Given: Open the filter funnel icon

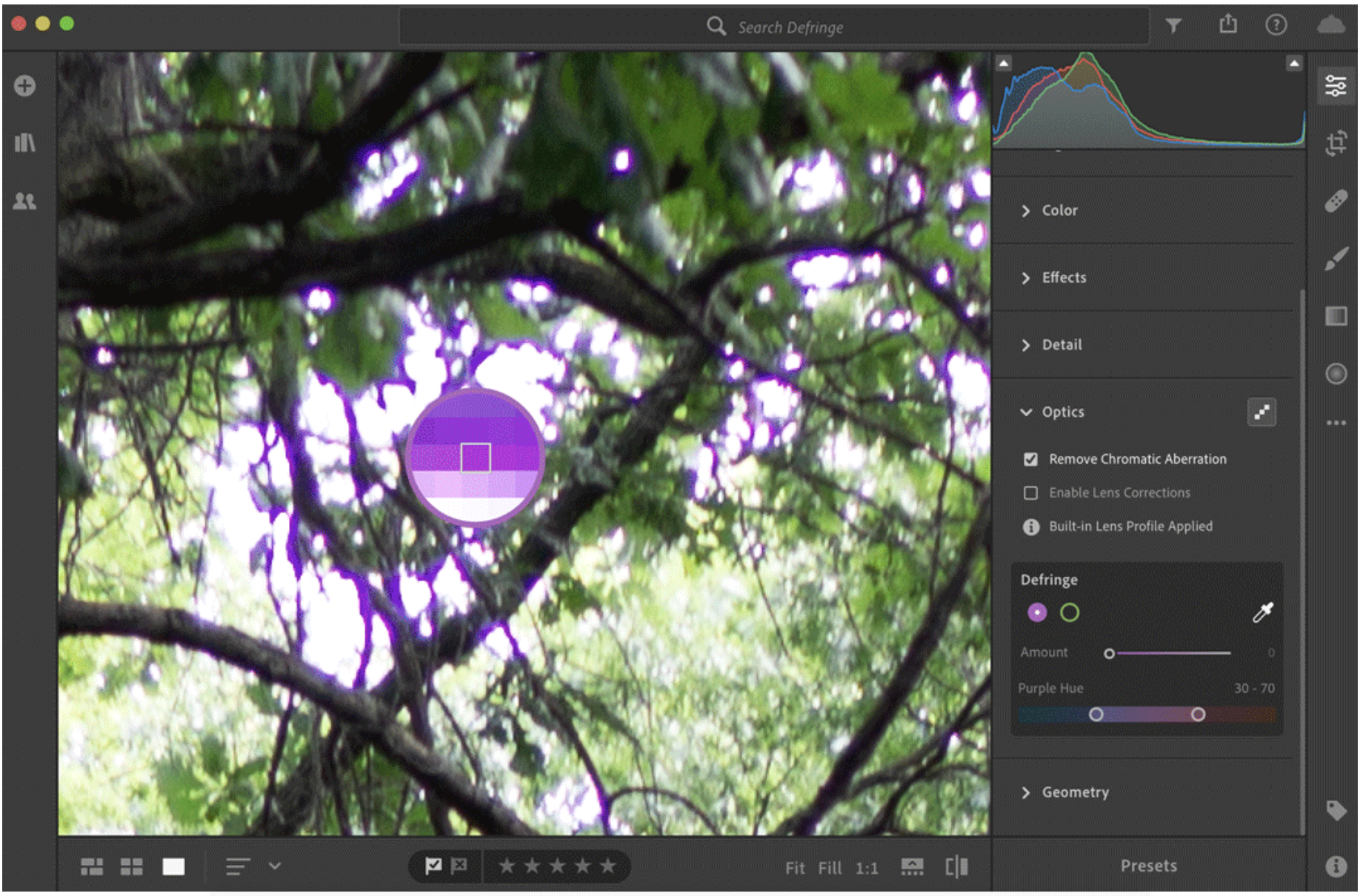Looking at the screenshot, I should point(1173,26).
